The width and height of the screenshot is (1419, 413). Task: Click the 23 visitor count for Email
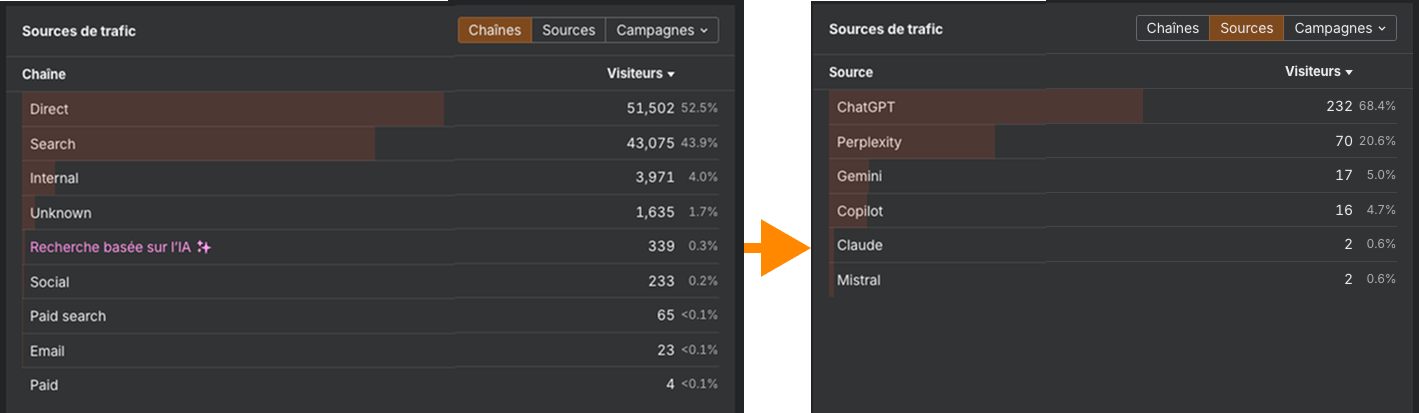[x=666, y=351]
